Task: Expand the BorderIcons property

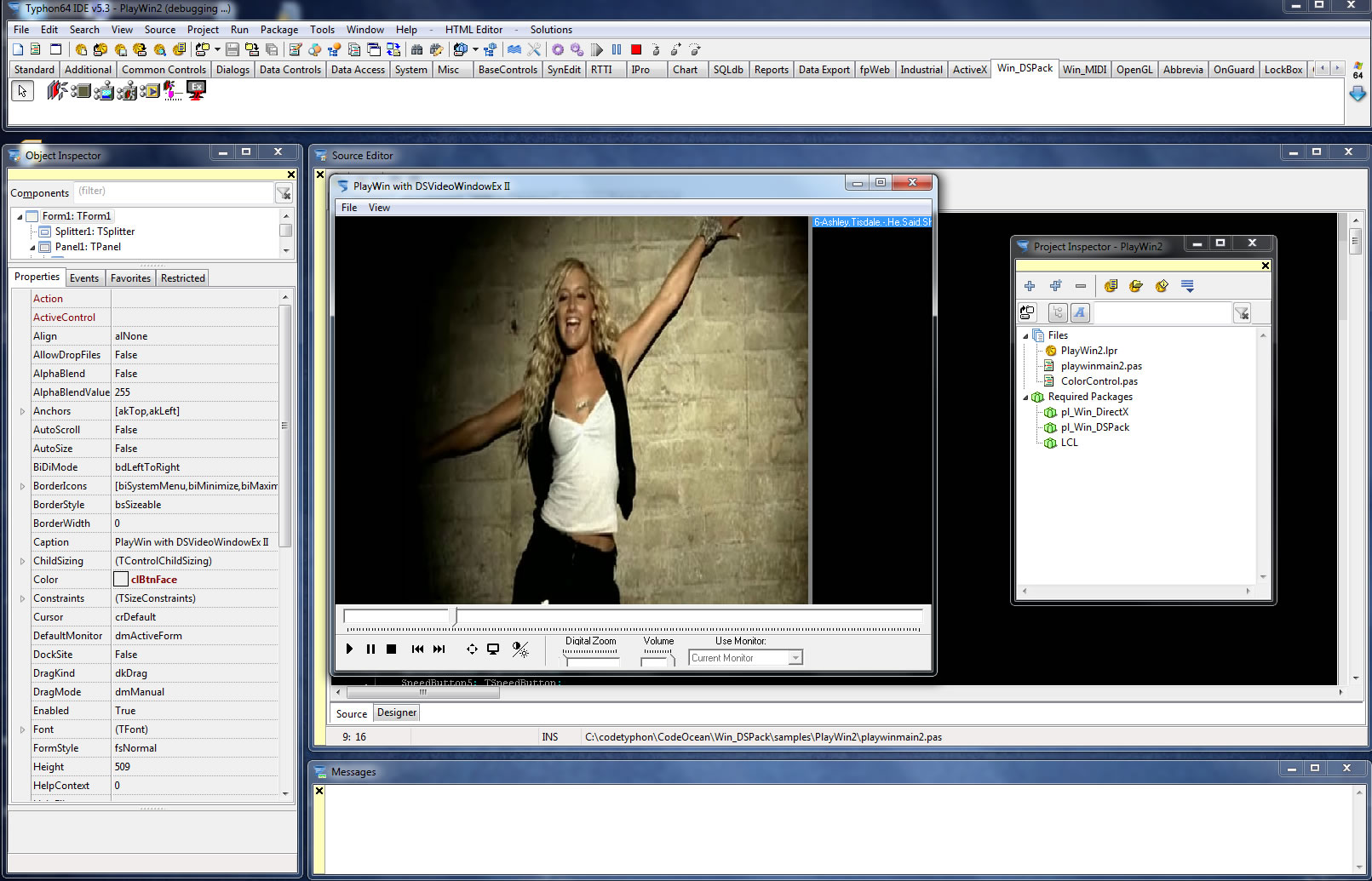Action: (22, 486)
